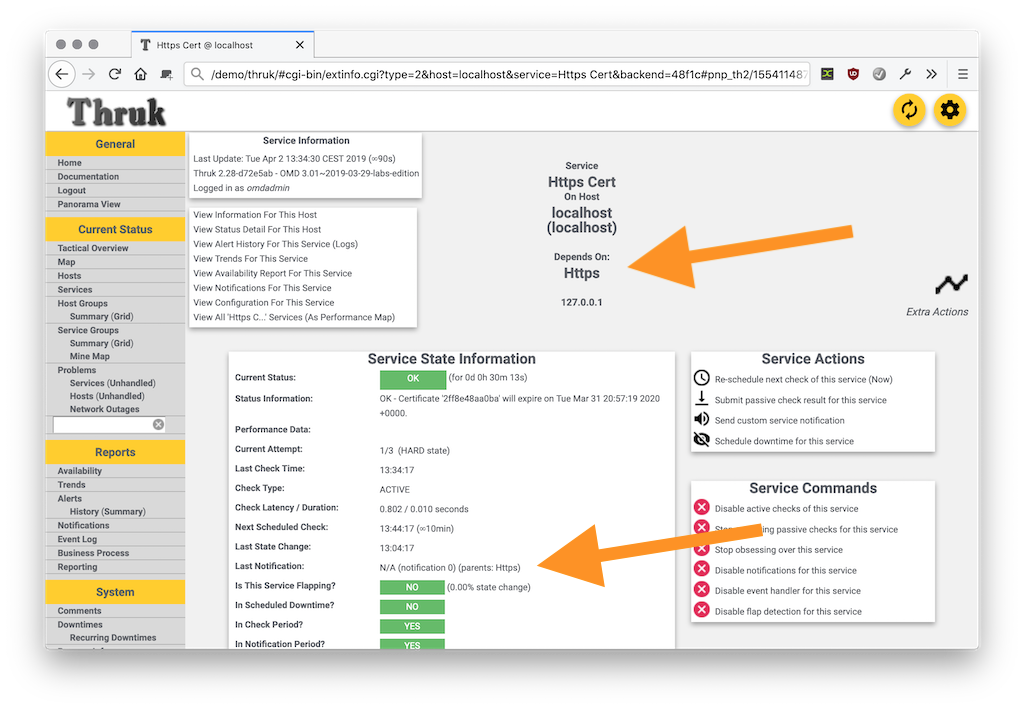Click the crossed-eye schedule downtime icon
Image resolution: width=1024 pixels, height=709 pixels.
[x=701, y=439]
